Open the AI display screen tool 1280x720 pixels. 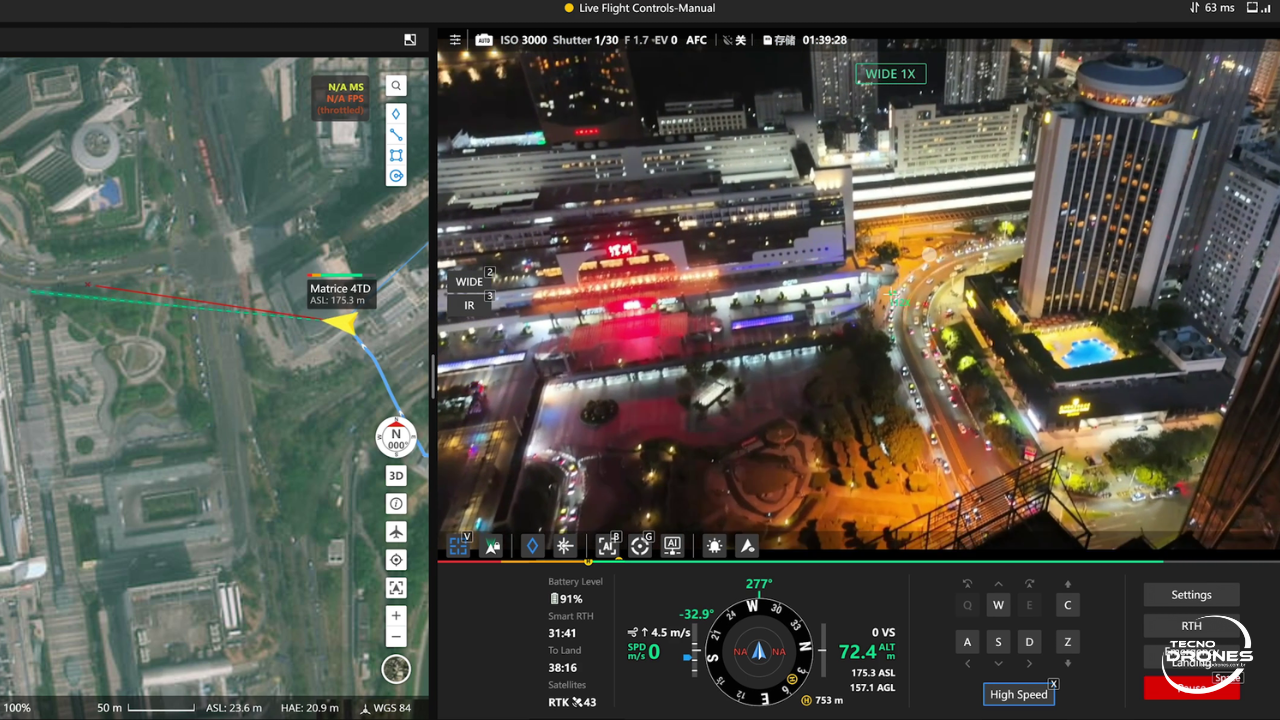(673, 545)
